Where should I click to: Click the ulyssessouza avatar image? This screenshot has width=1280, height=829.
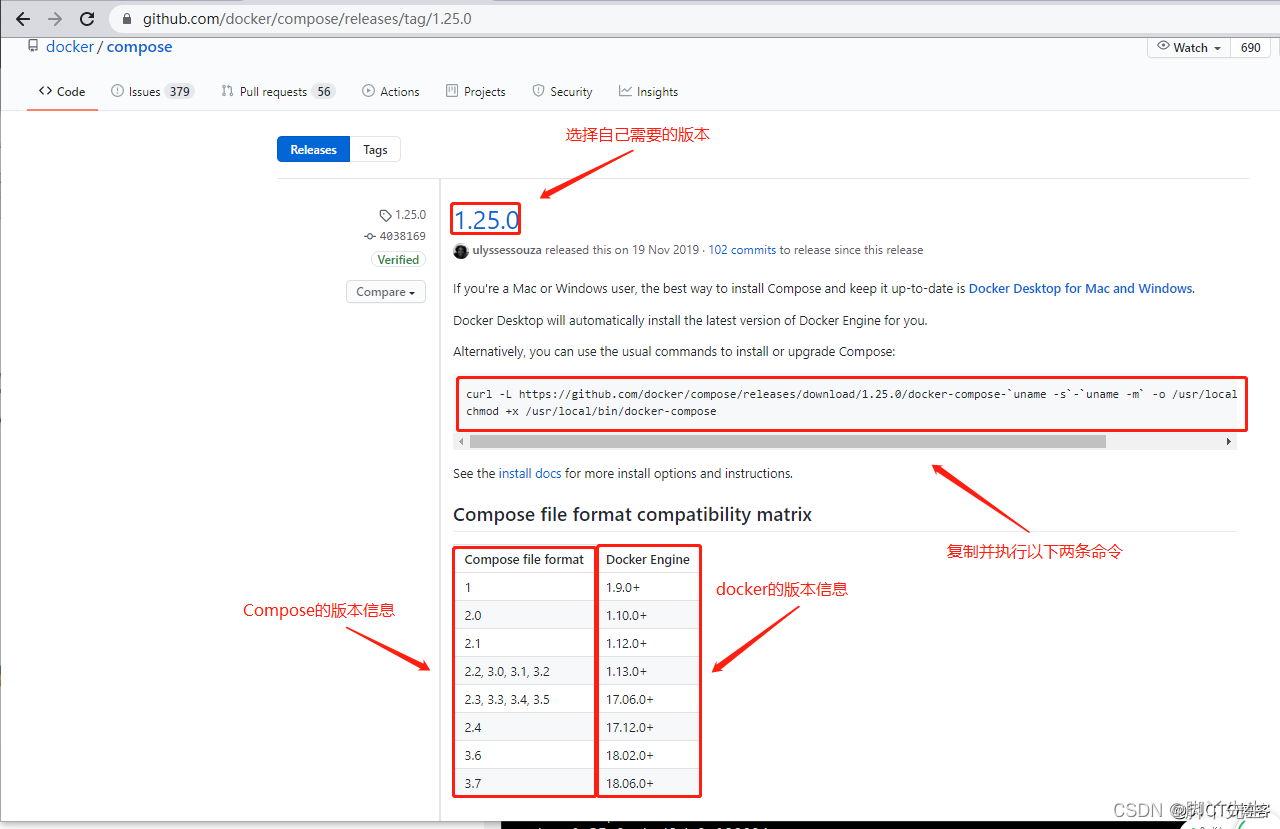tap(461, 251)
